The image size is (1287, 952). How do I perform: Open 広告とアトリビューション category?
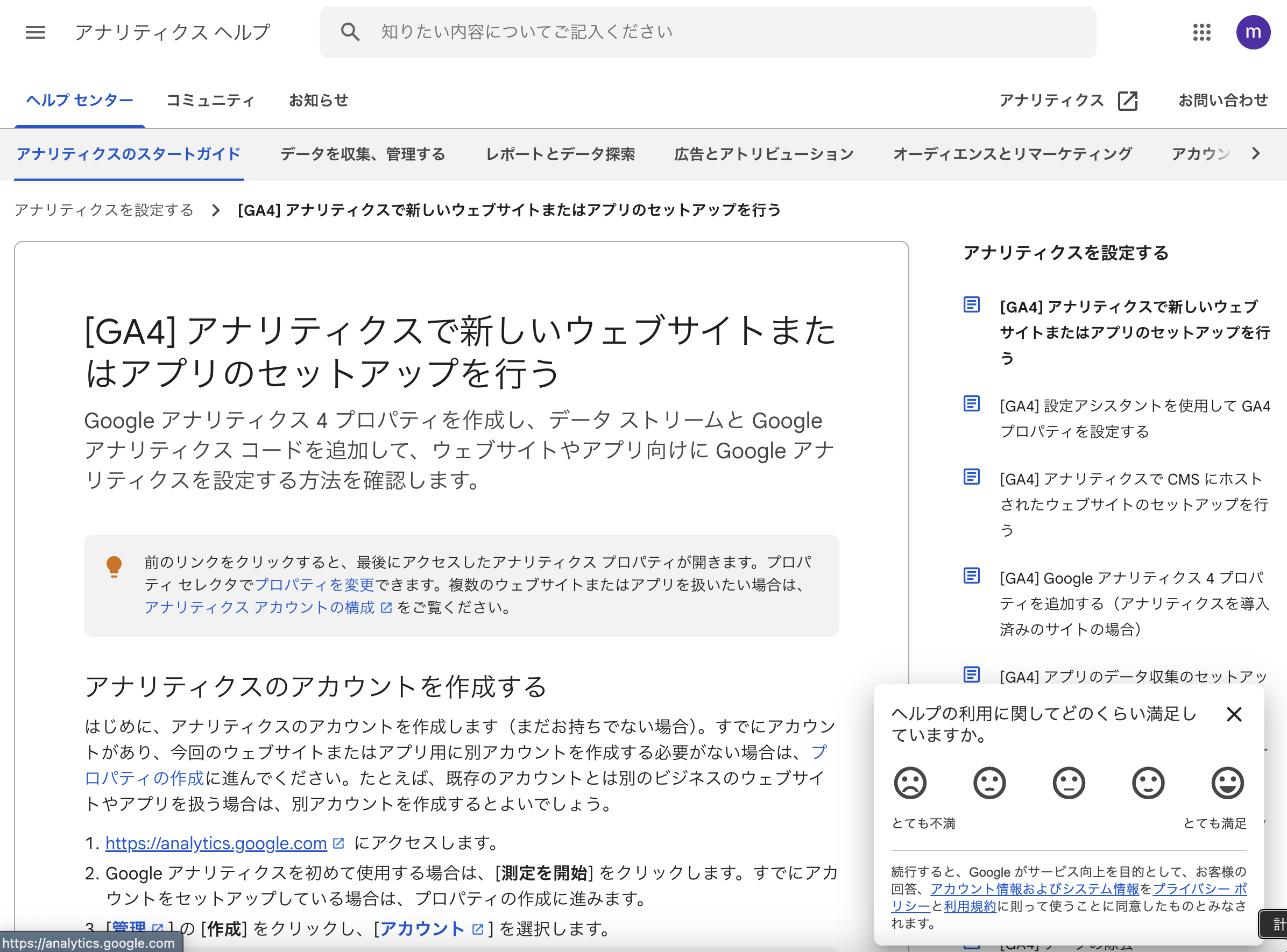[763, 154]
